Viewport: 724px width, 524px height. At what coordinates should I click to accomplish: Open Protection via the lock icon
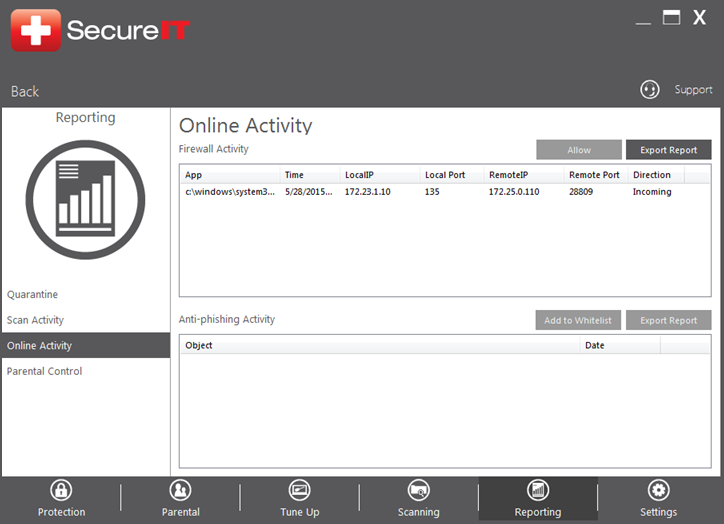pos(61,490)
